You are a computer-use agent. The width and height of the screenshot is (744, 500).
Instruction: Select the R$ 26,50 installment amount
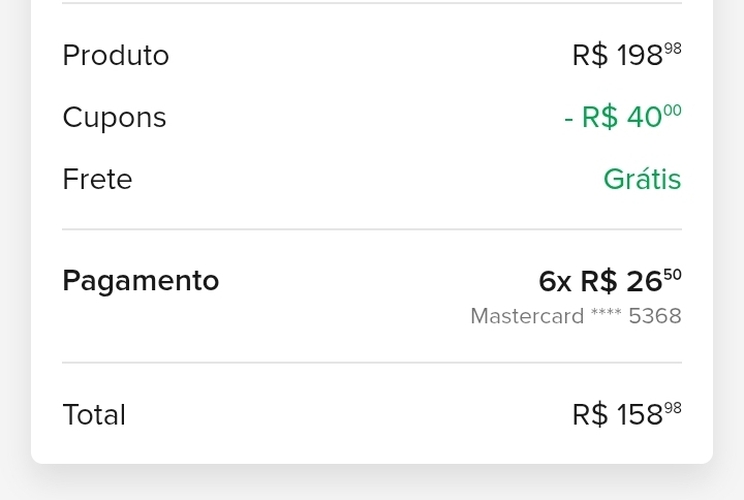tap(630, 281)
